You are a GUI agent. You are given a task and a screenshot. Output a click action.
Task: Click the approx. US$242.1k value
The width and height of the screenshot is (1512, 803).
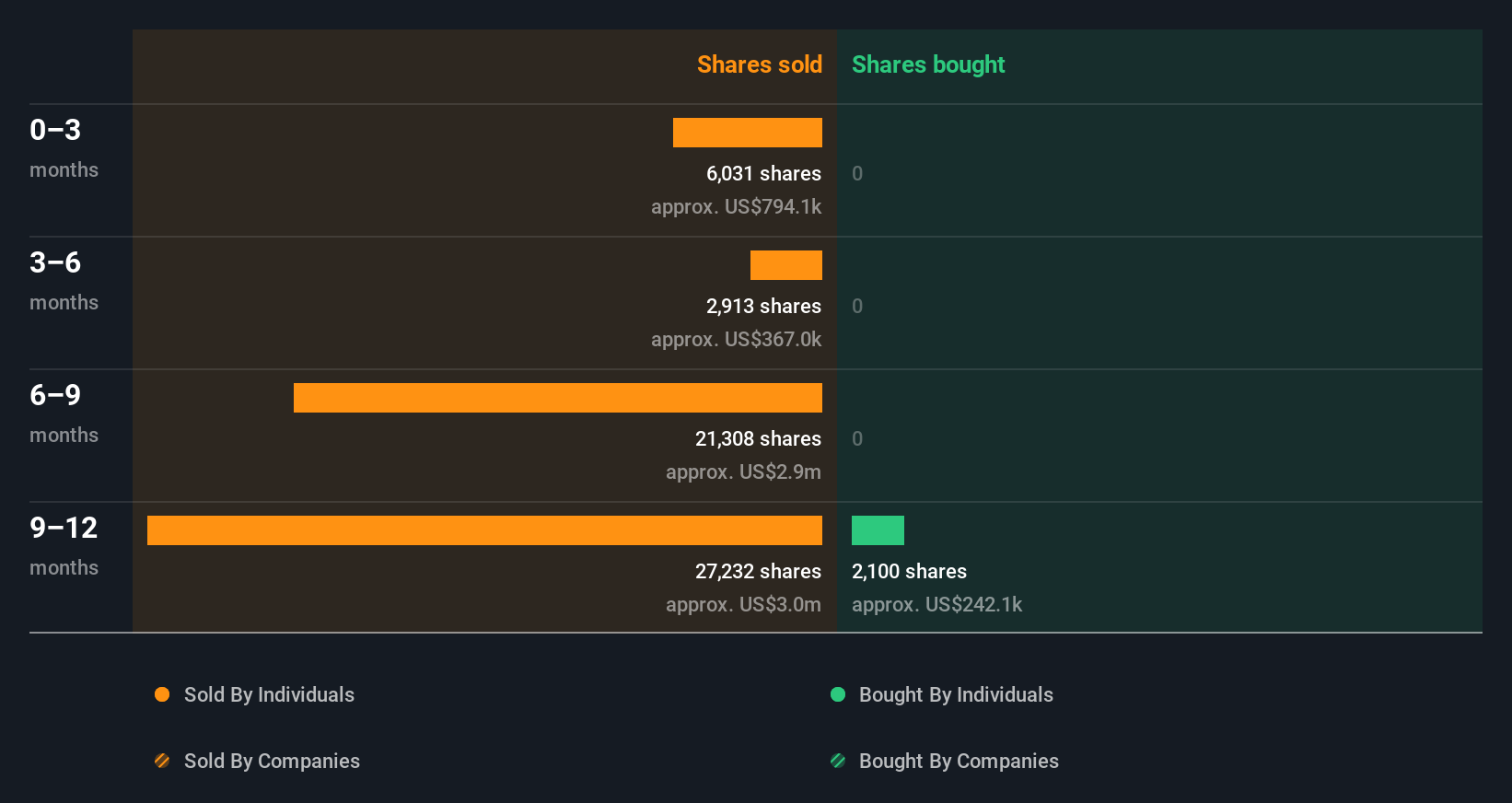pos(936,604)
